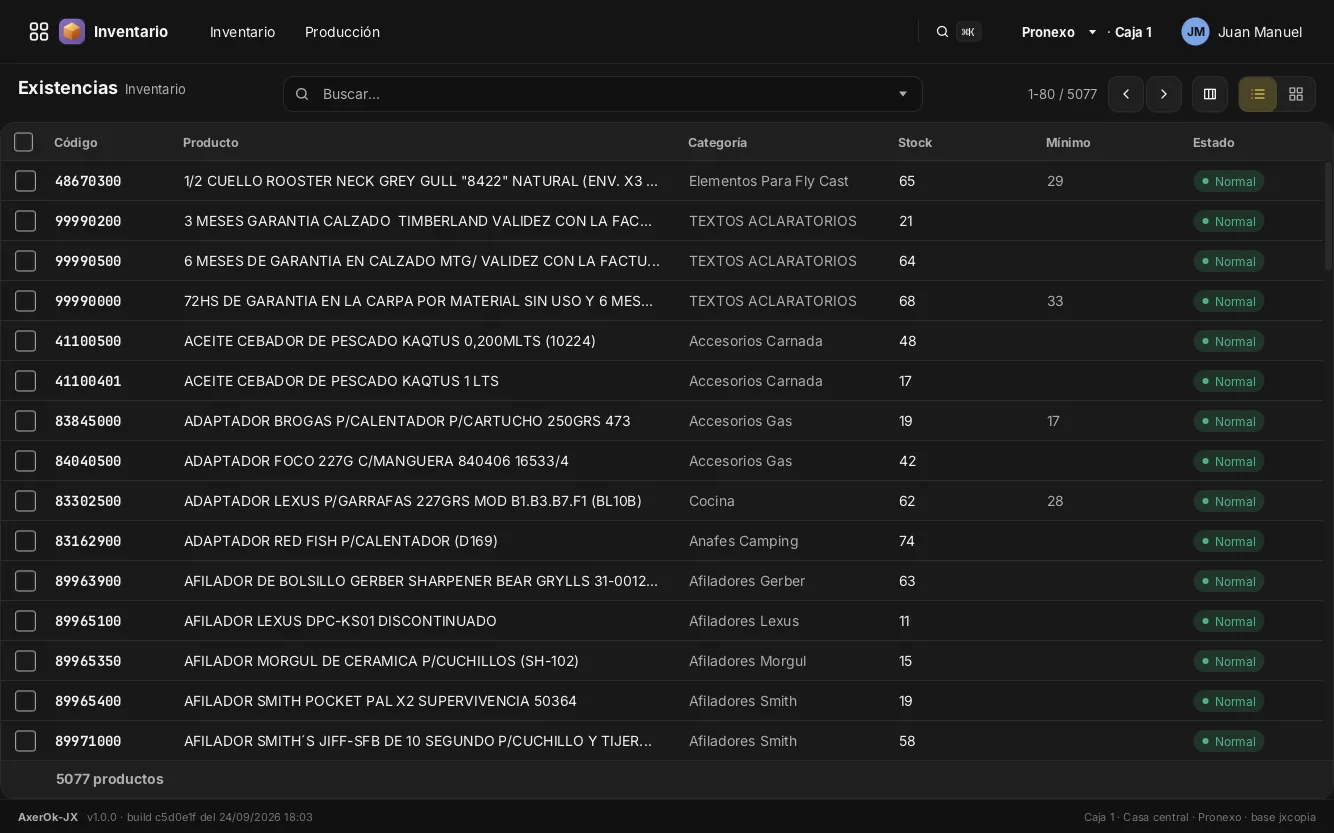This screenshot has height=833, width=1334.
Task: Open the Pronexo company dropdown
Action: tap(1060, 32)
